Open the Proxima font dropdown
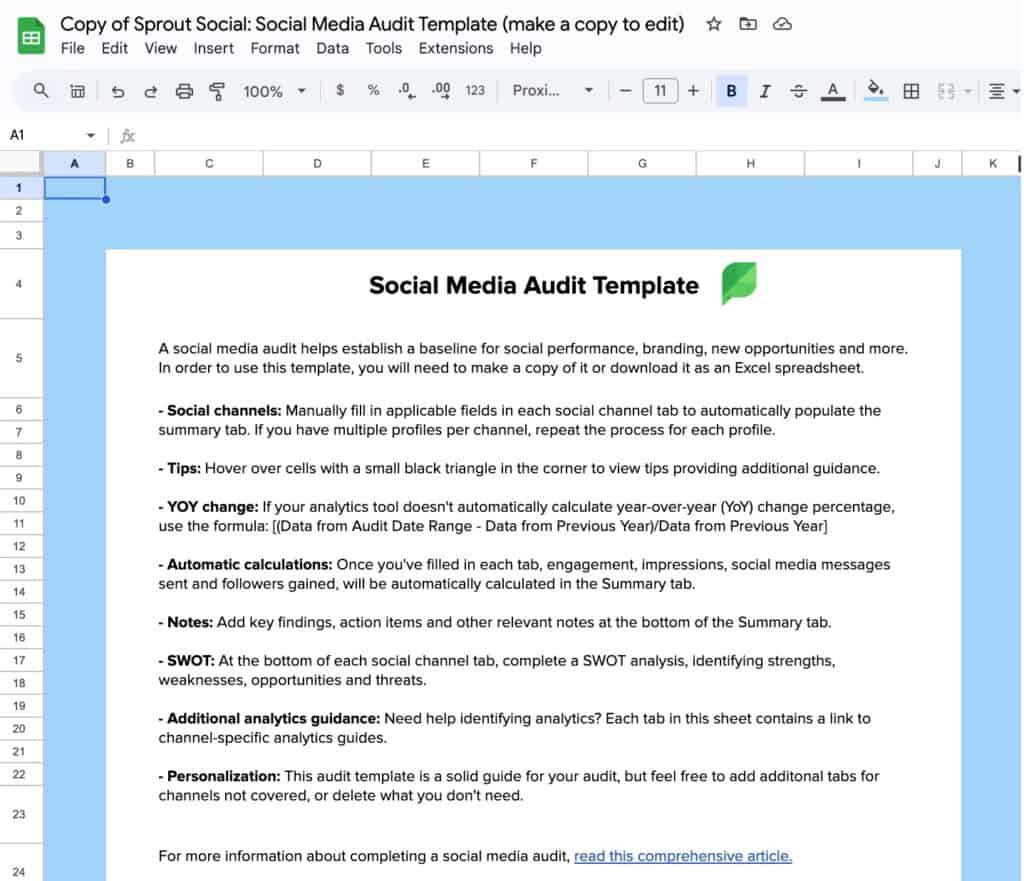The width and height of the screenshot is (1024, 881). point(553,91)
